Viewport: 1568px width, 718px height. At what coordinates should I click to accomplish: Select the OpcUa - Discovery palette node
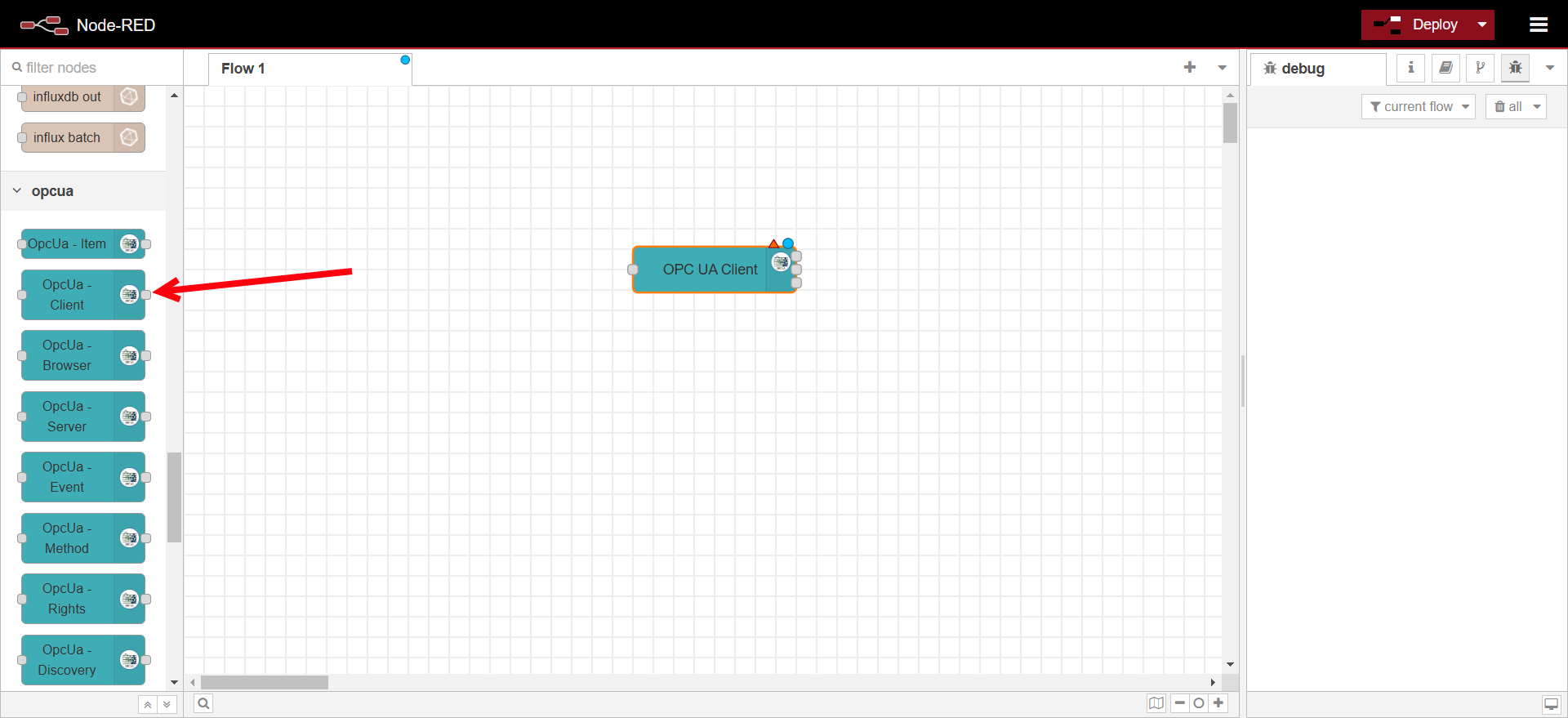point(82,660)
